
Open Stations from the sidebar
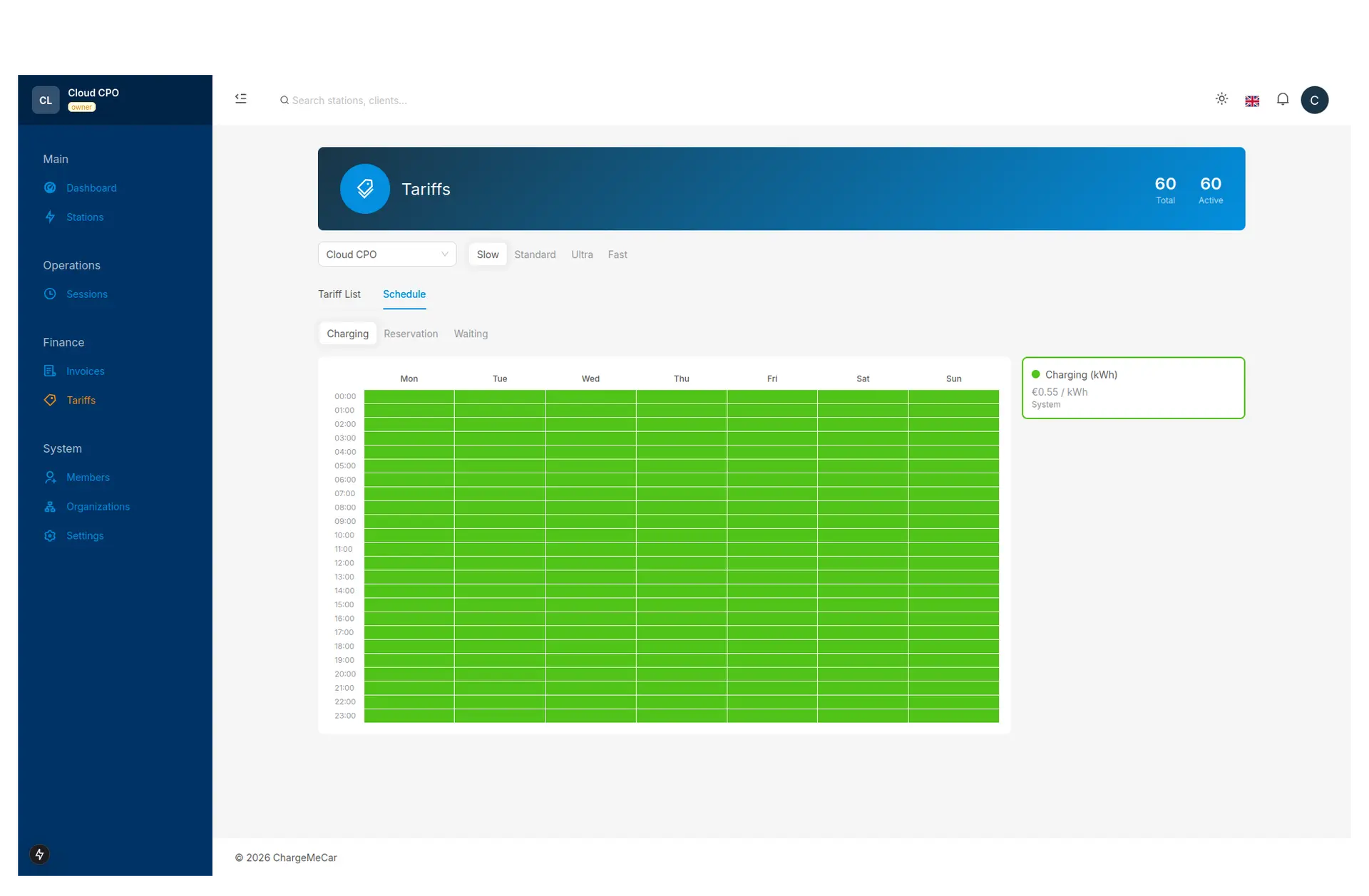tap(85, 217)
